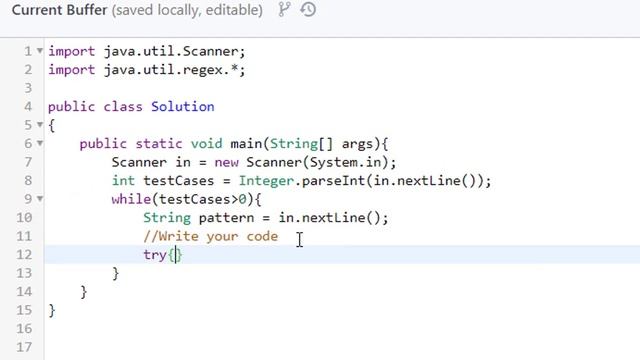Open the buffer history clock icon

point(309,9)
